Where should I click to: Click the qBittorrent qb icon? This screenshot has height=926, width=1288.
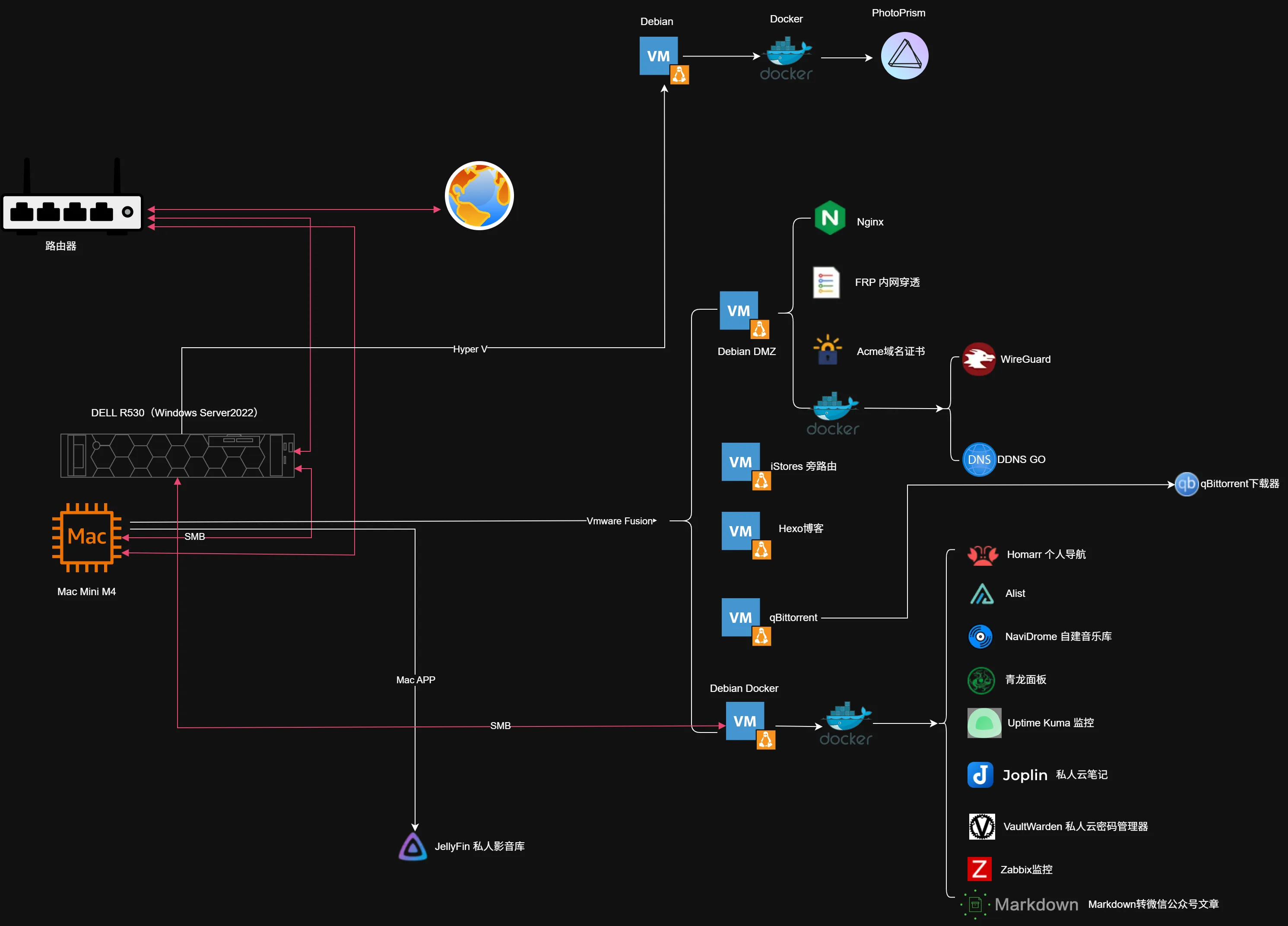point(1186,484)
